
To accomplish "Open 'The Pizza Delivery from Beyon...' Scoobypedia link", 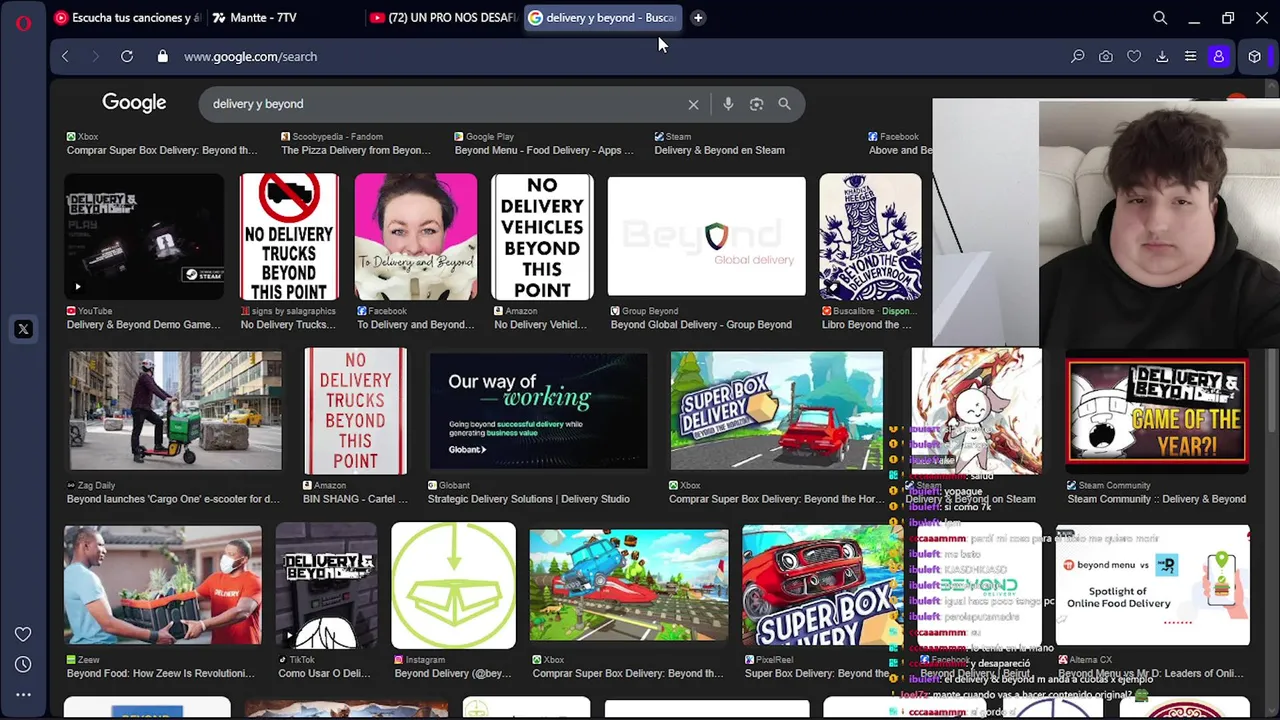I will click(356, 150).
